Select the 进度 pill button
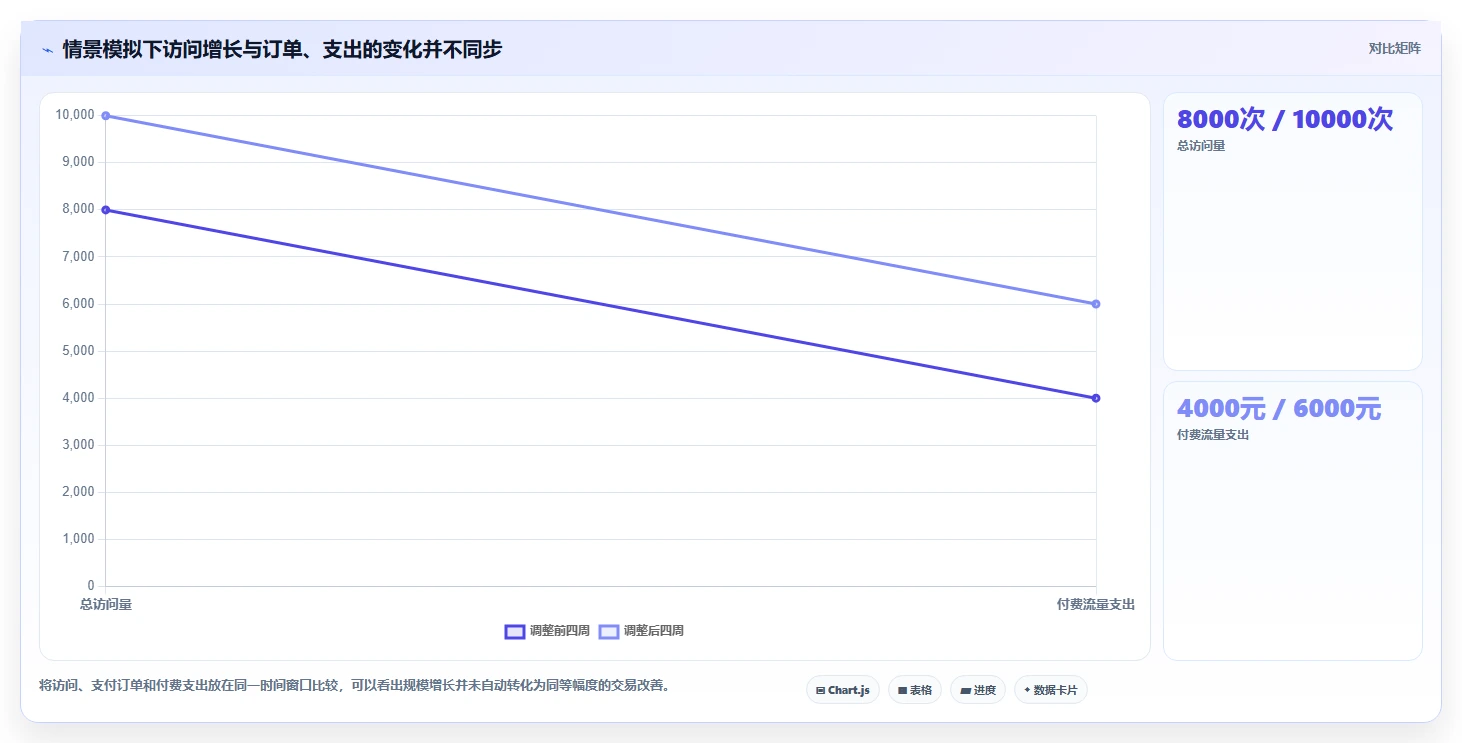Image resolution: width=1462 pixels, height=743 pixels. click(x=978, y=690)
